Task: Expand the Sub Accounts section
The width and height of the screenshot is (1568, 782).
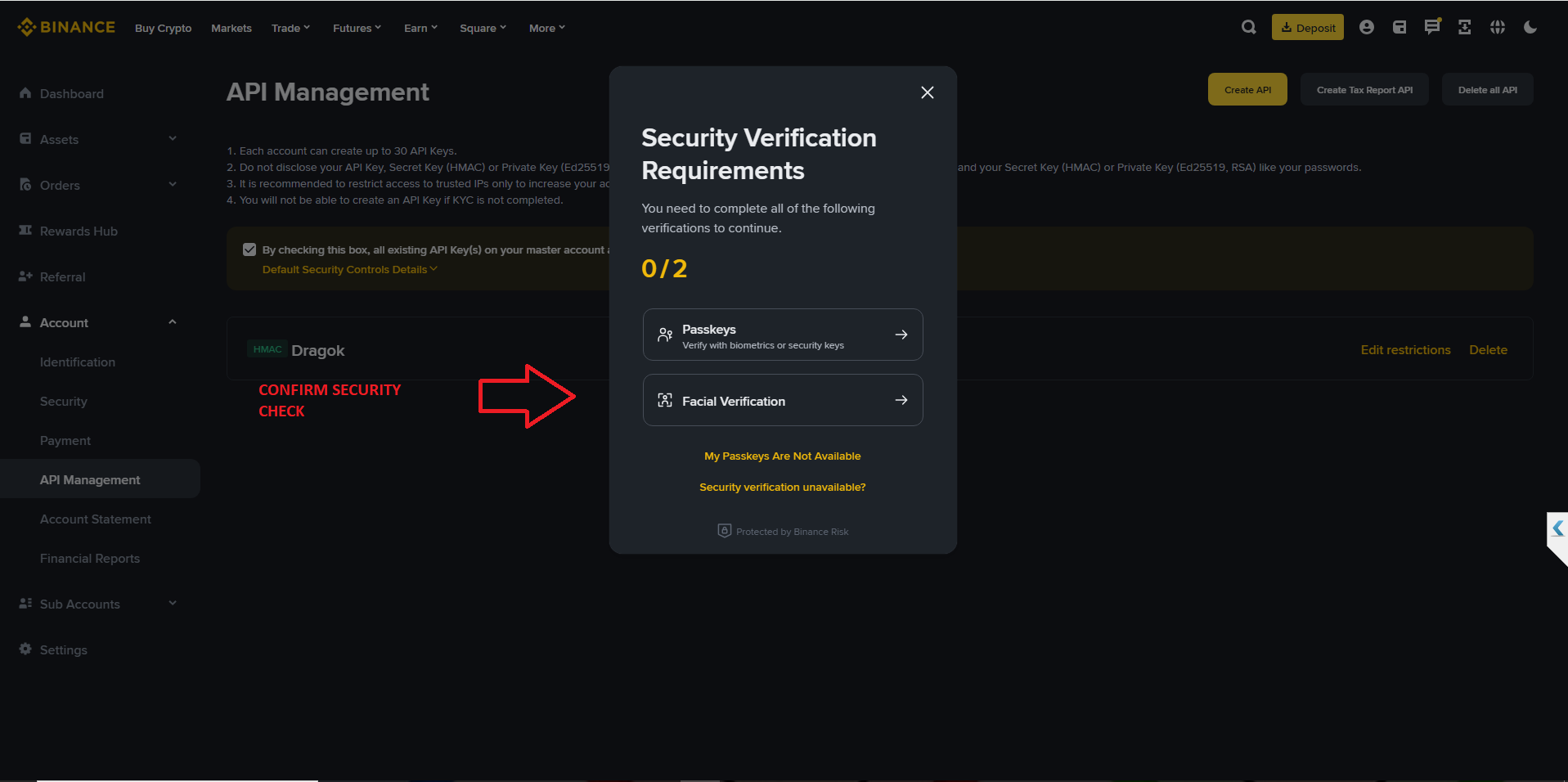Action: point(173,604)
